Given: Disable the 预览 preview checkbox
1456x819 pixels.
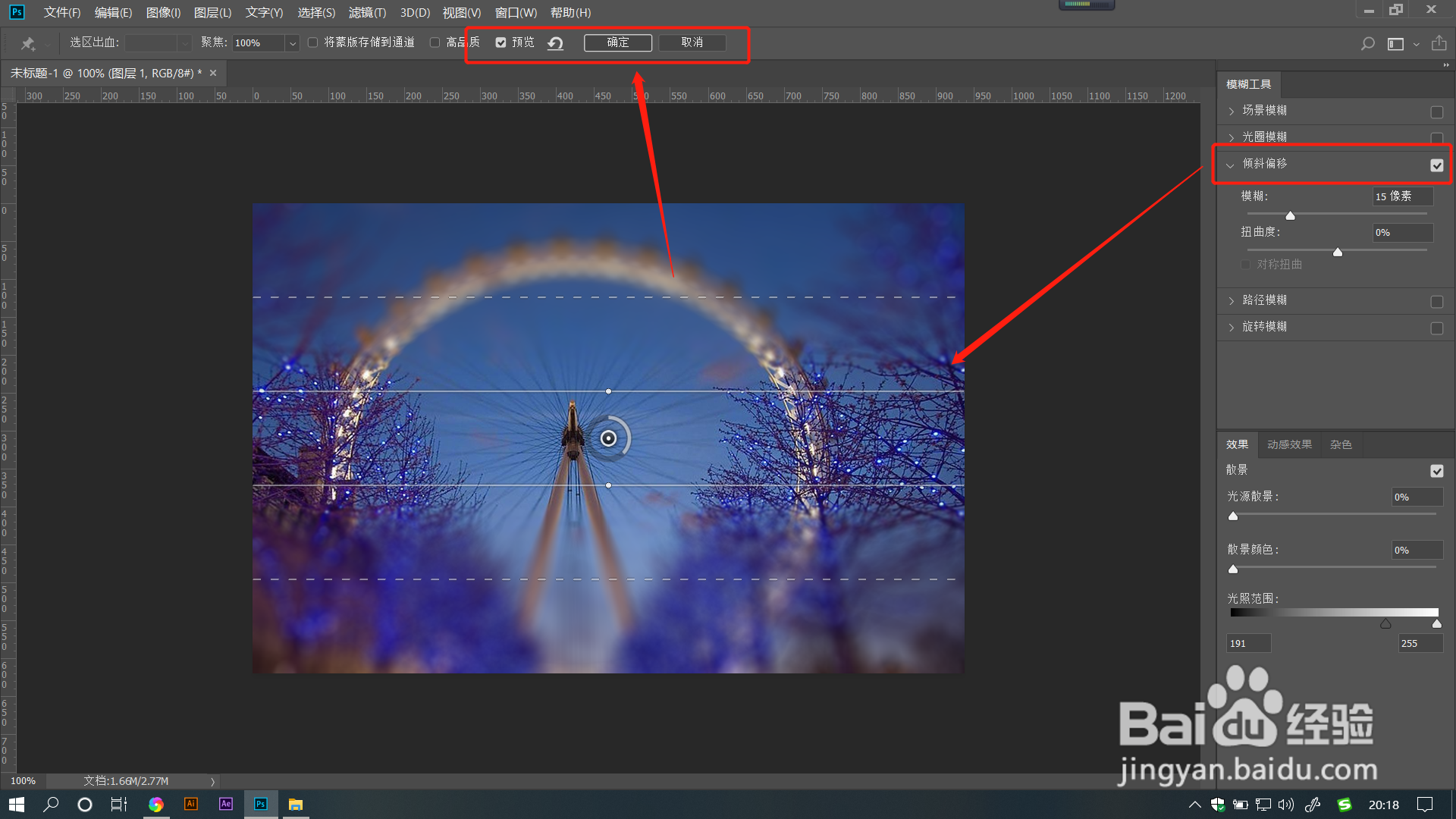Looking at the screenshot, I should pos(500,42).
